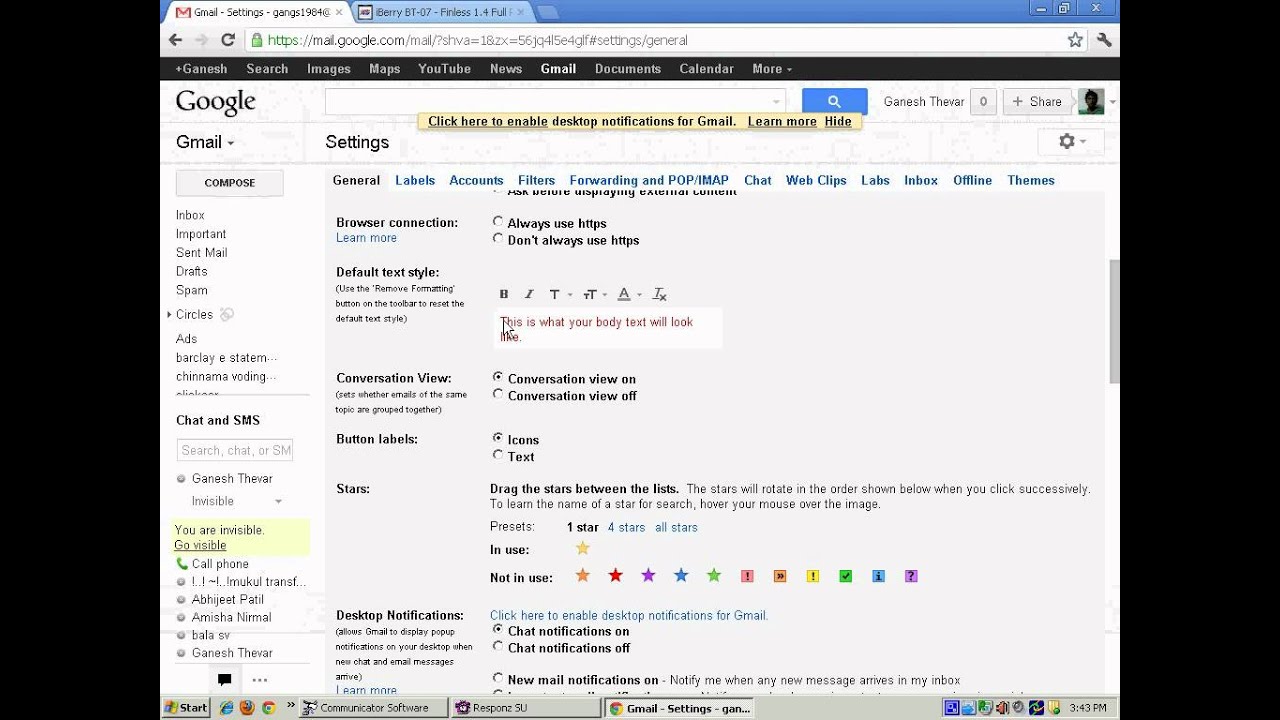Pick the red exclamation mark icon

tap(747, 576)
